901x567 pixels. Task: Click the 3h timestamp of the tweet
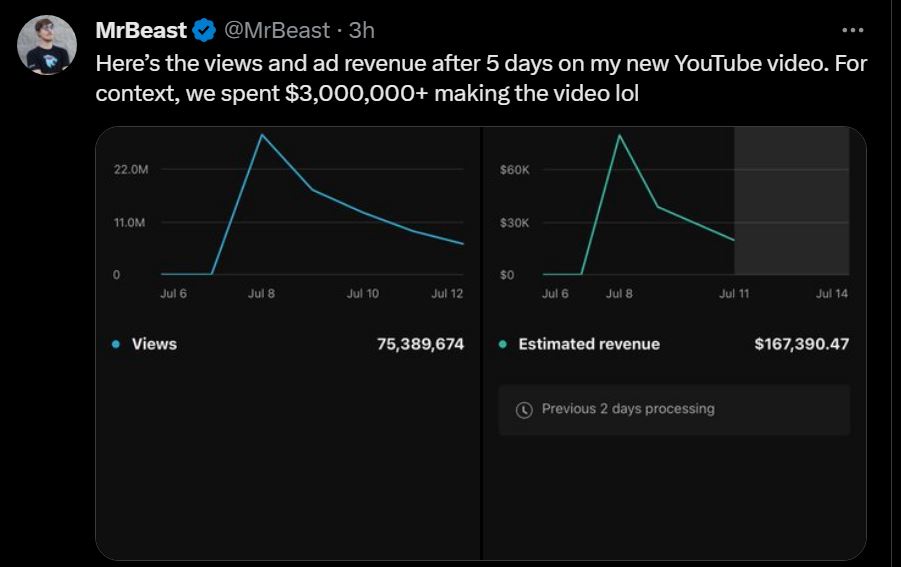point(361,30)
